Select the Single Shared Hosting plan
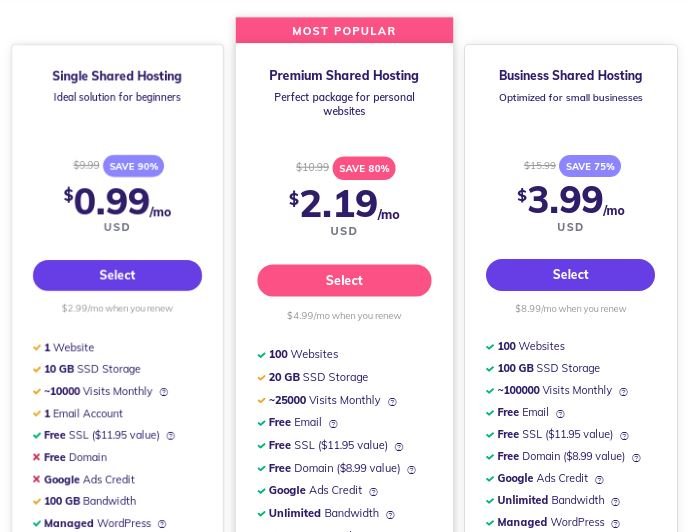This screenshot has width=688, height=532. (117, 275)
